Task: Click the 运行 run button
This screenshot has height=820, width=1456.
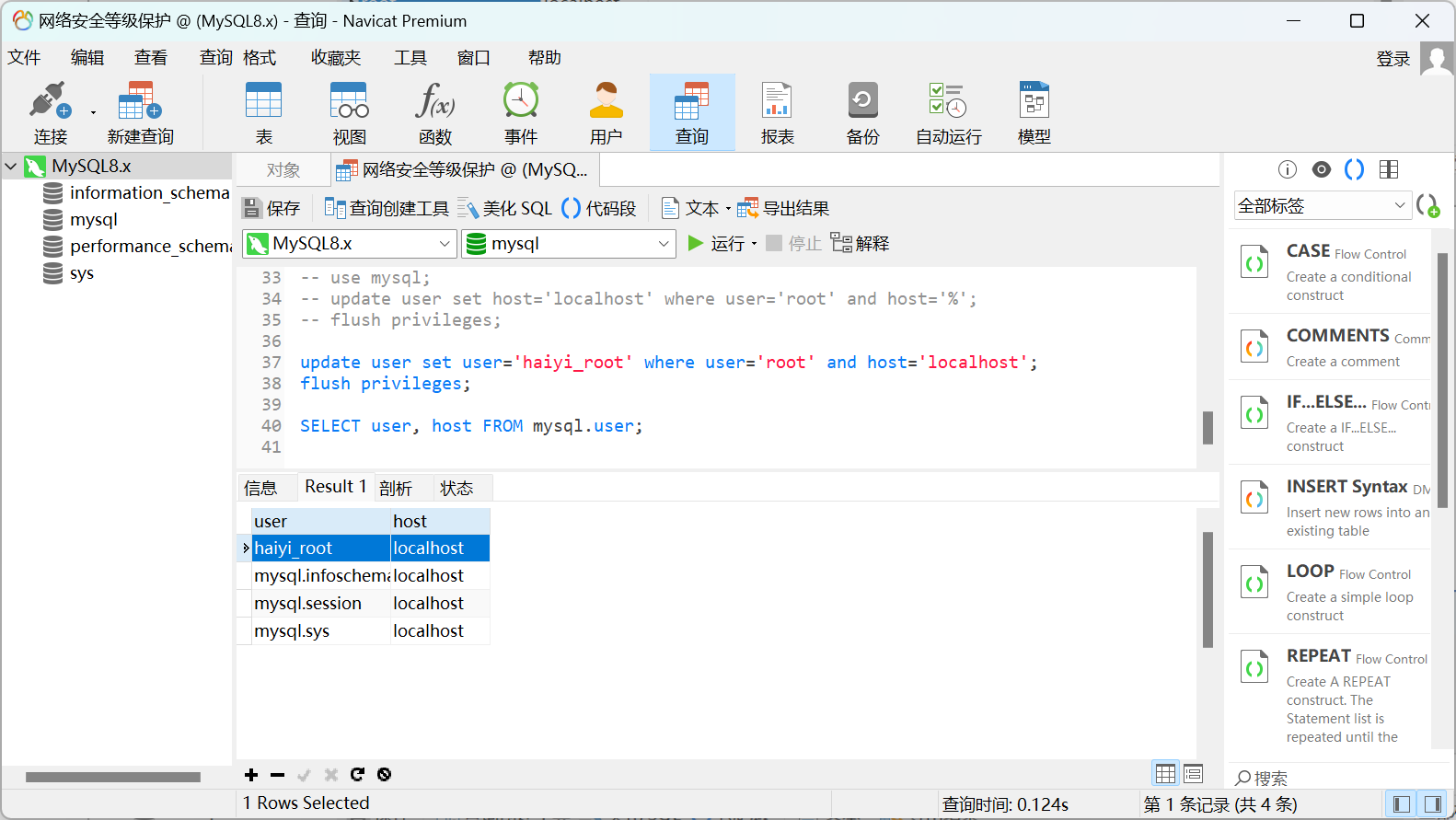Action: click(718, 244)
